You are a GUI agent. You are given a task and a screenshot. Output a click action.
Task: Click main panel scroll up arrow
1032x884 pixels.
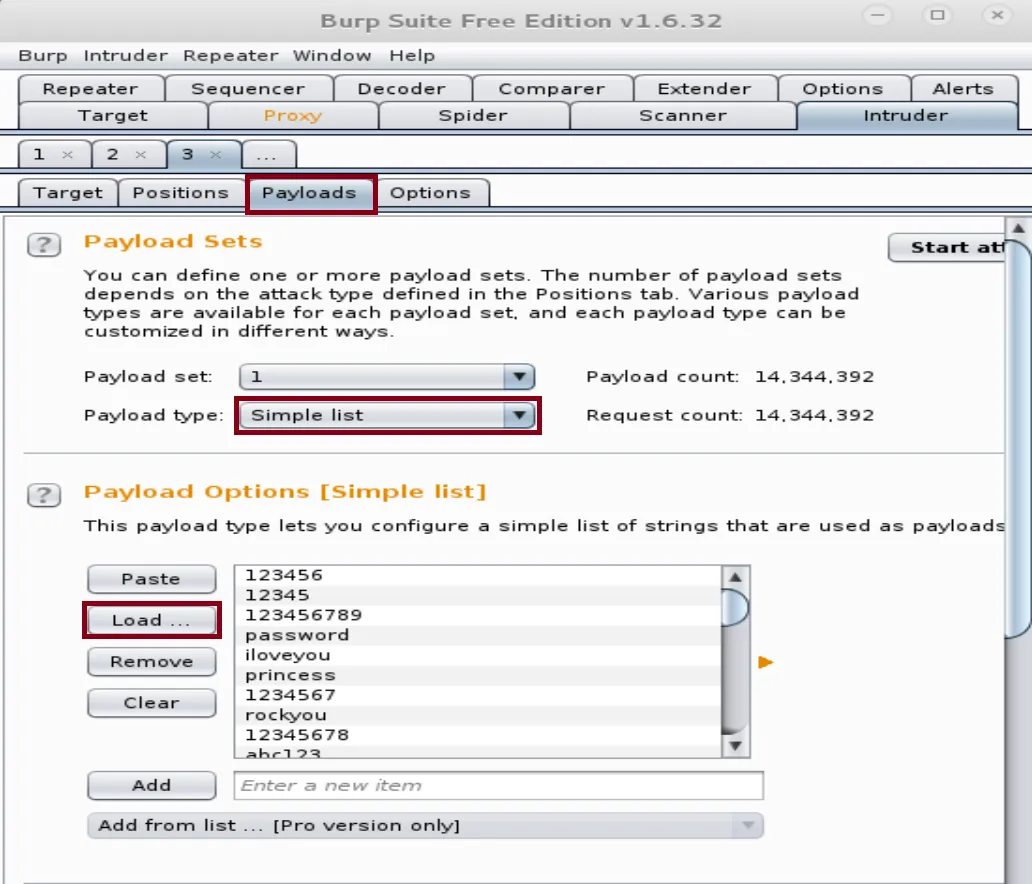(1018, 228)
